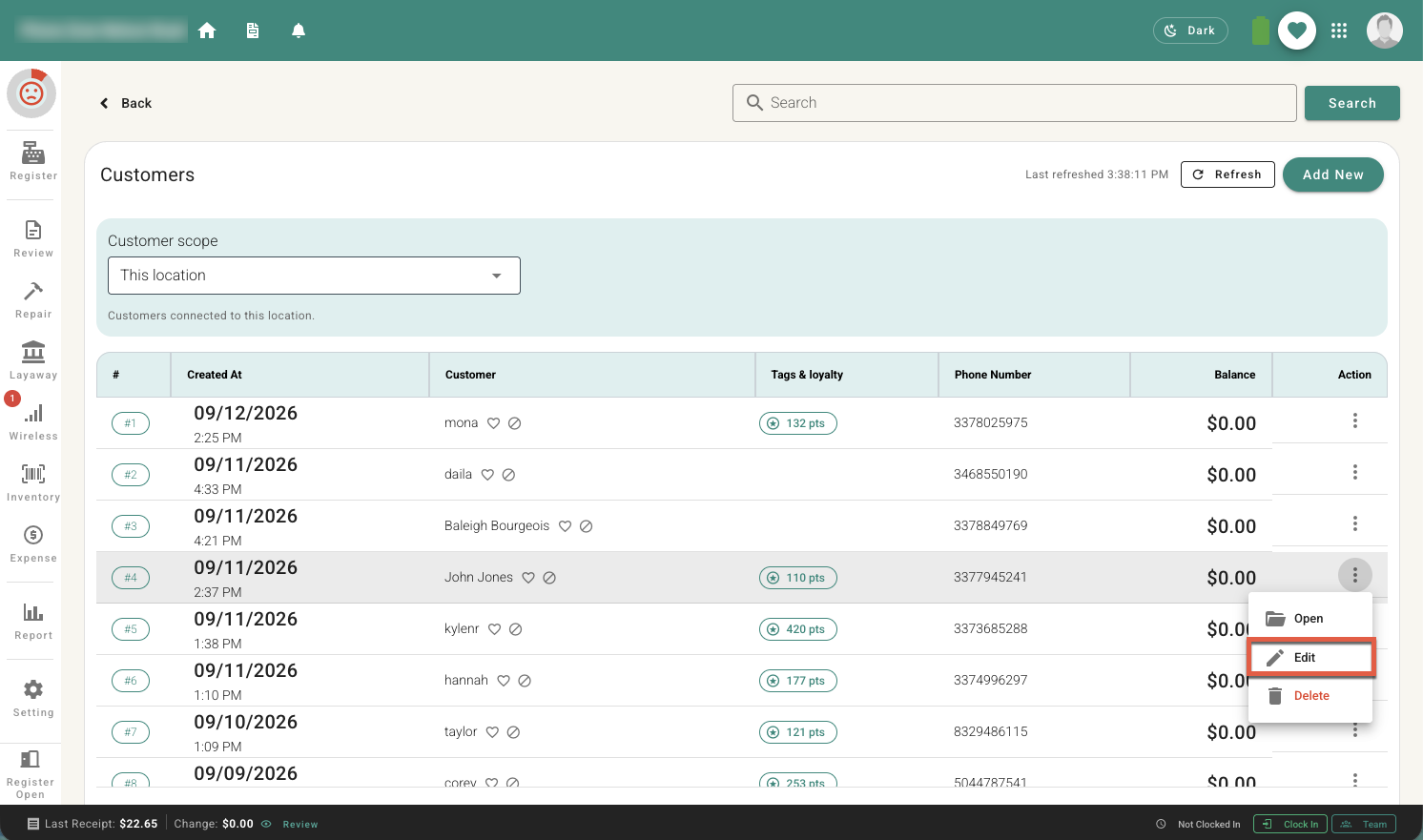This screenshot has height=840, width=1423.
Task: Open Layaway in the sidebar
Action: point(33,360)
